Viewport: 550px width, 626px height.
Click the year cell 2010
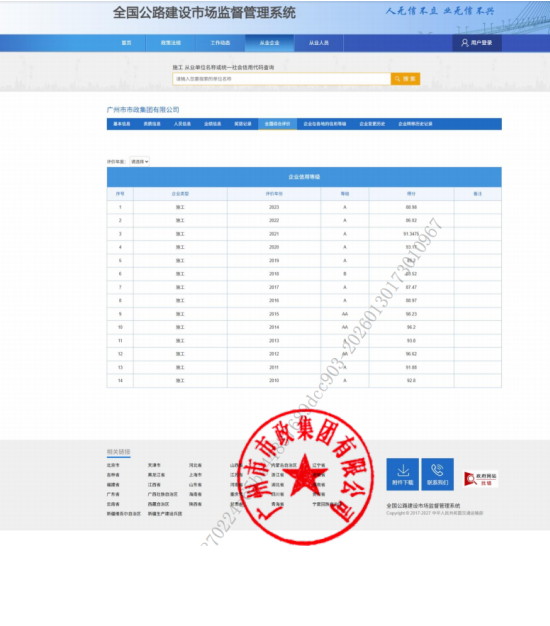point(274,381)
